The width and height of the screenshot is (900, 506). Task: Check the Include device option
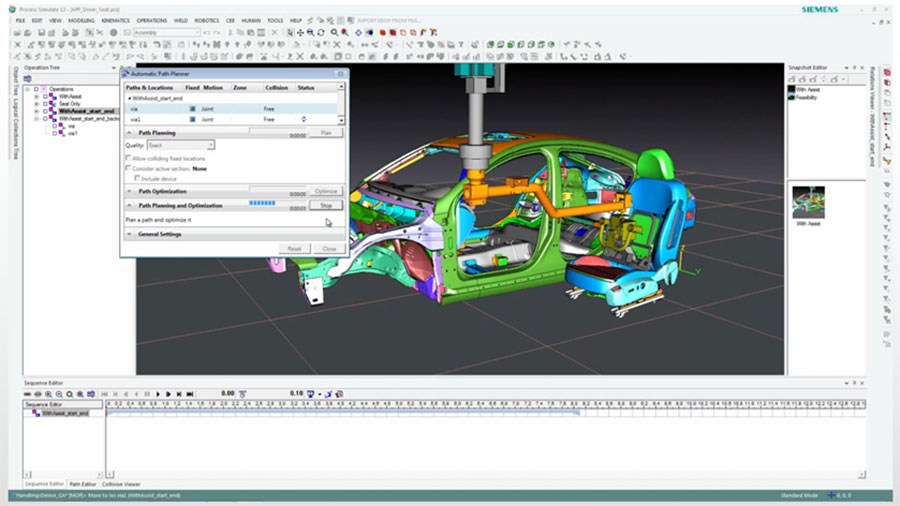(137, 178)
